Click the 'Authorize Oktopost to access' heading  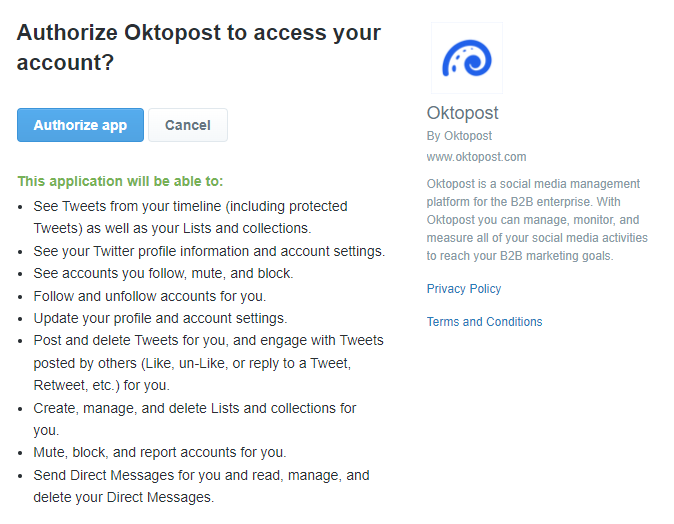pos(199,47)
